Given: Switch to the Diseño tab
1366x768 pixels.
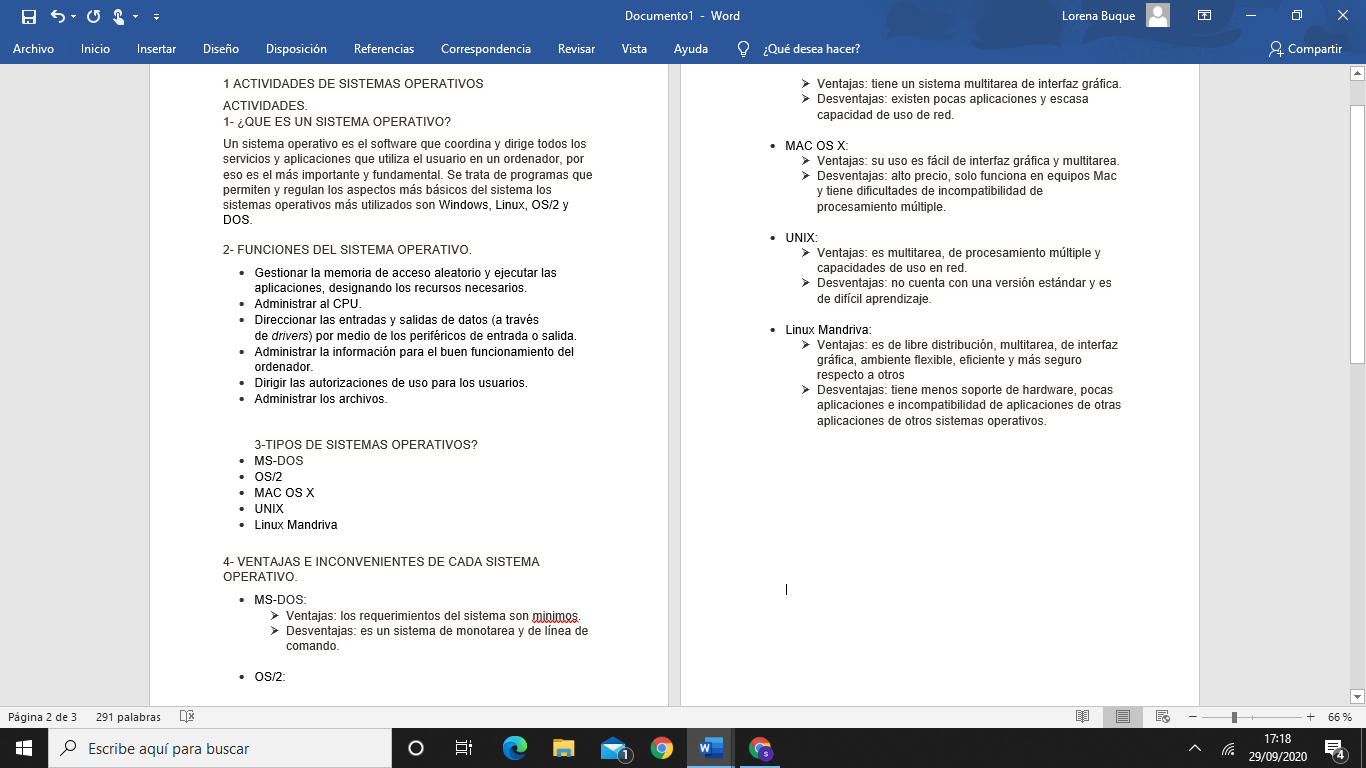Looking at the screenshot, I should point(221,49).
